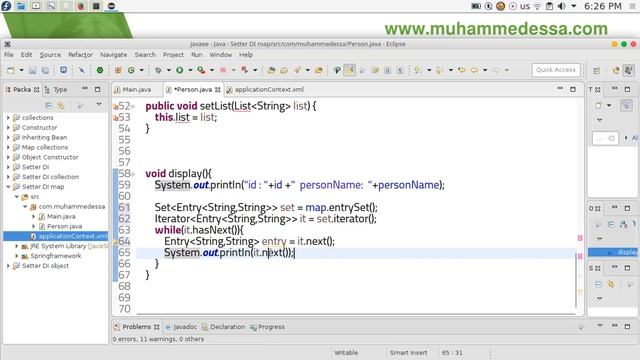Collapse the Setter DI map project
Screen dimensions: 640x360
(x=8, y=187)
